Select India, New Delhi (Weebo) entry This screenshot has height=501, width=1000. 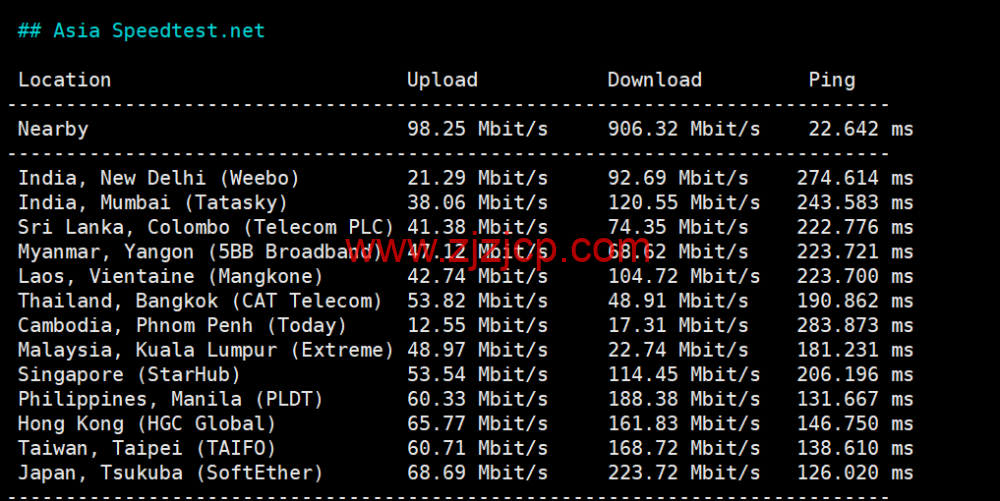point(158,178)
